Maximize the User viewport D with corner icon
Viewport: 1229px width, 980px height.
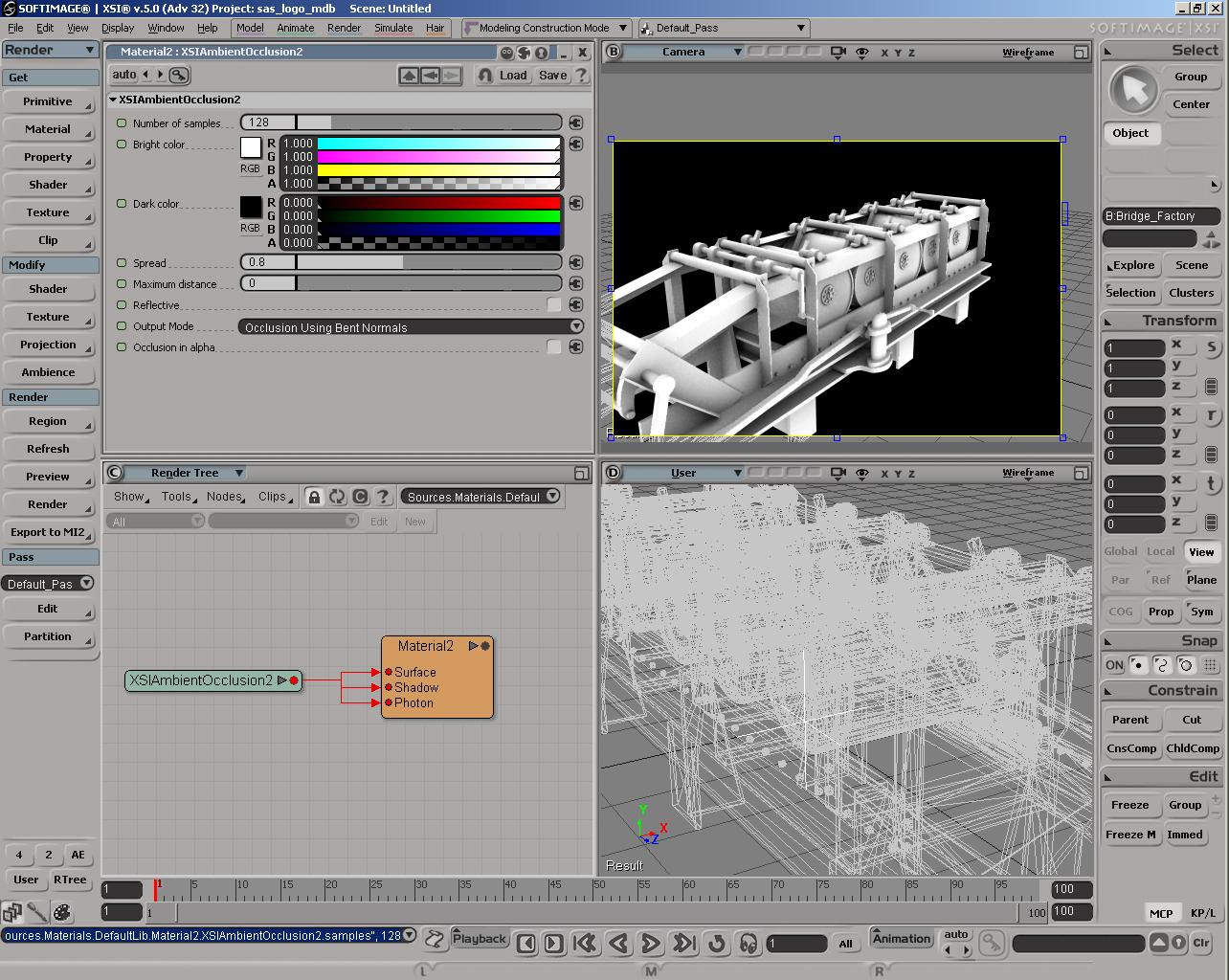[x=1081, y=473]
